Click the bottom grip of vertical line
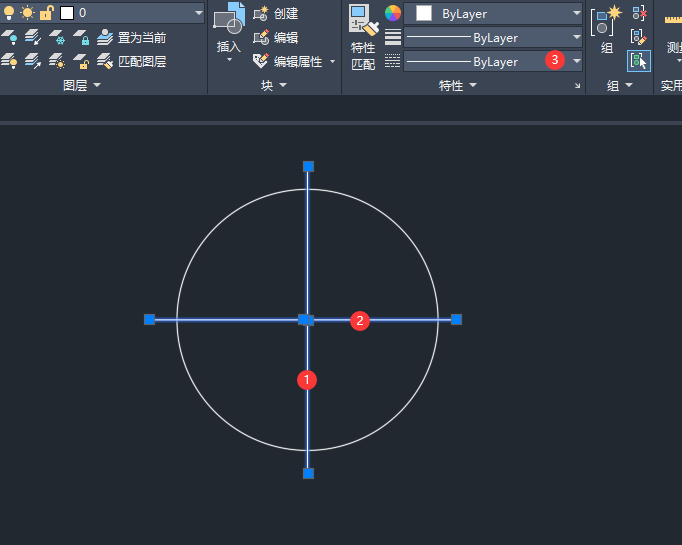The height and width of the screenshot is (545, 682). (308, 473)
